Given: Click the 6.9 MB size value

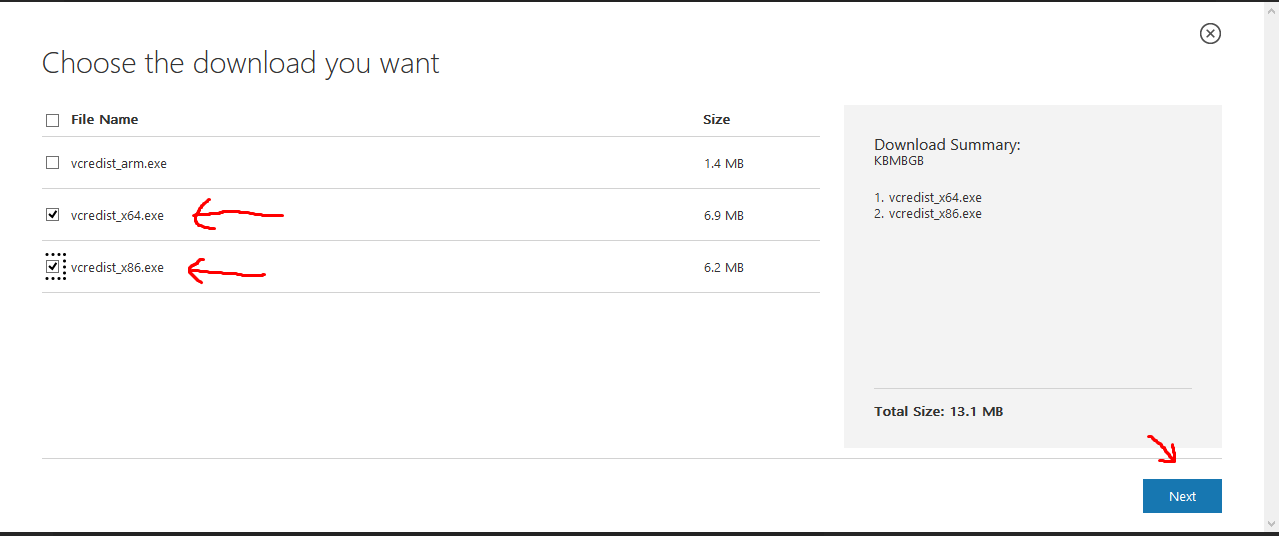Looking at the screenshot, I should click(723, 215).
